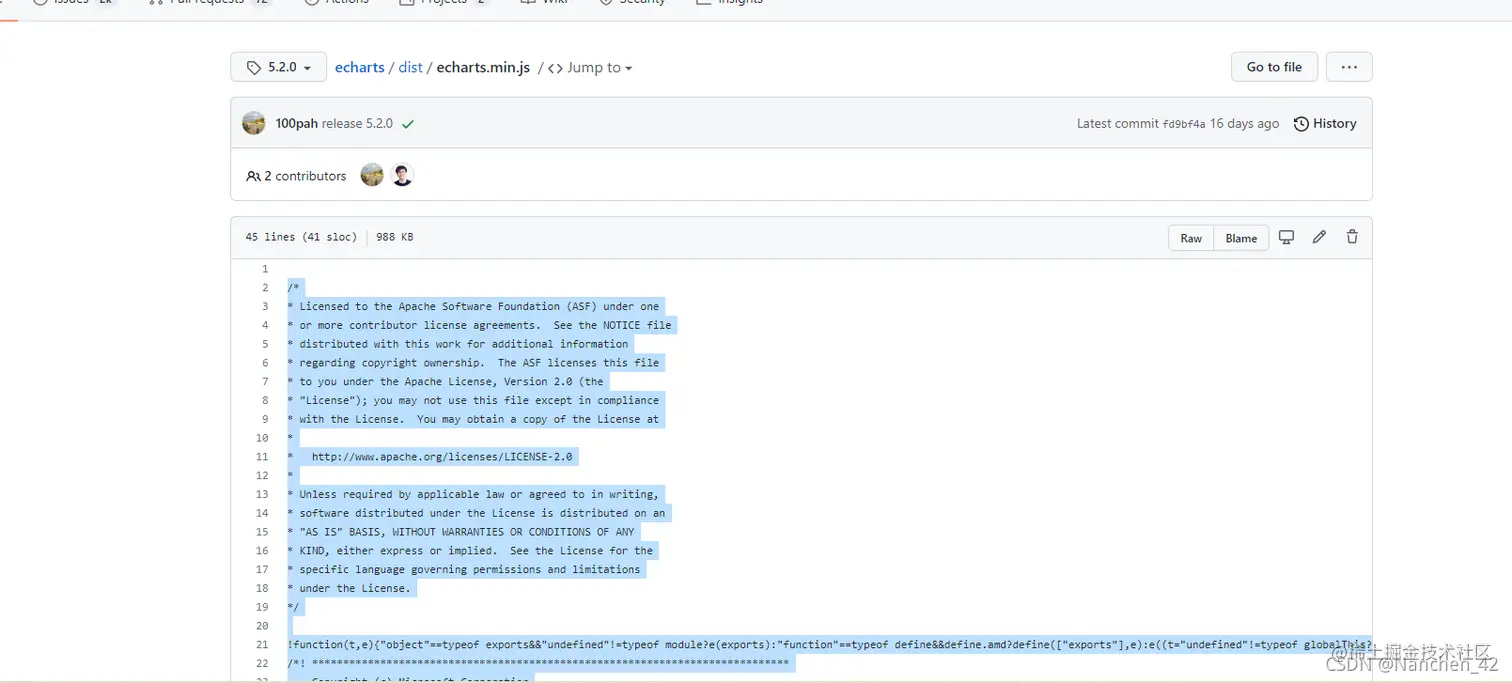Click line number 7

tap(265, 382)
